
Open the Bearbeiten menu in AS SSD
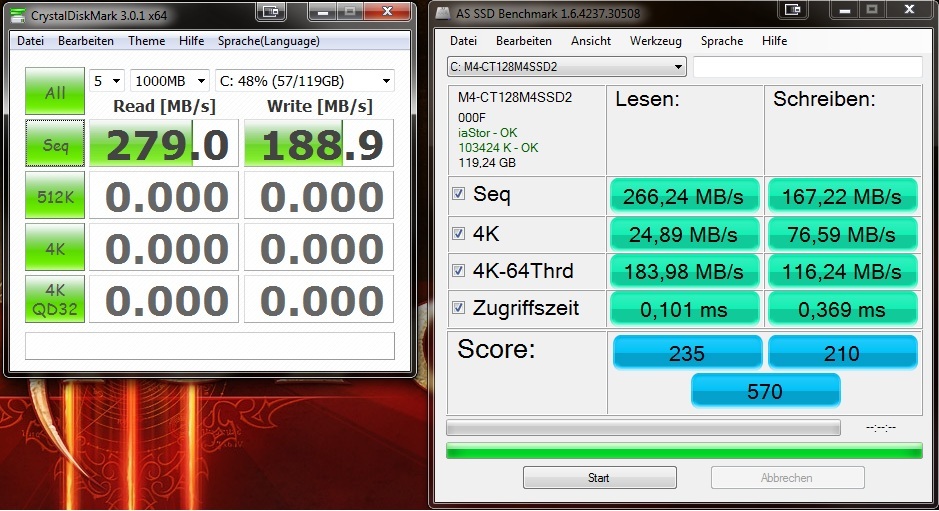[523, 41]
